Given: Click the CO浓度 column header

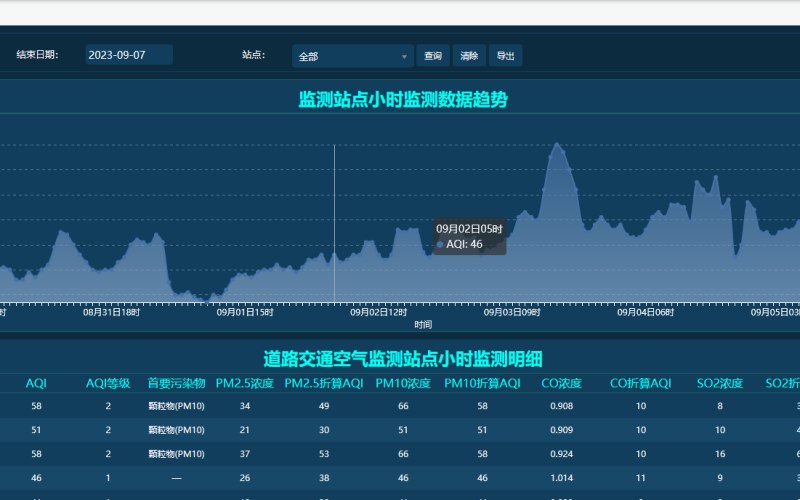Looking at the screenshot, I should coord(562,384).
